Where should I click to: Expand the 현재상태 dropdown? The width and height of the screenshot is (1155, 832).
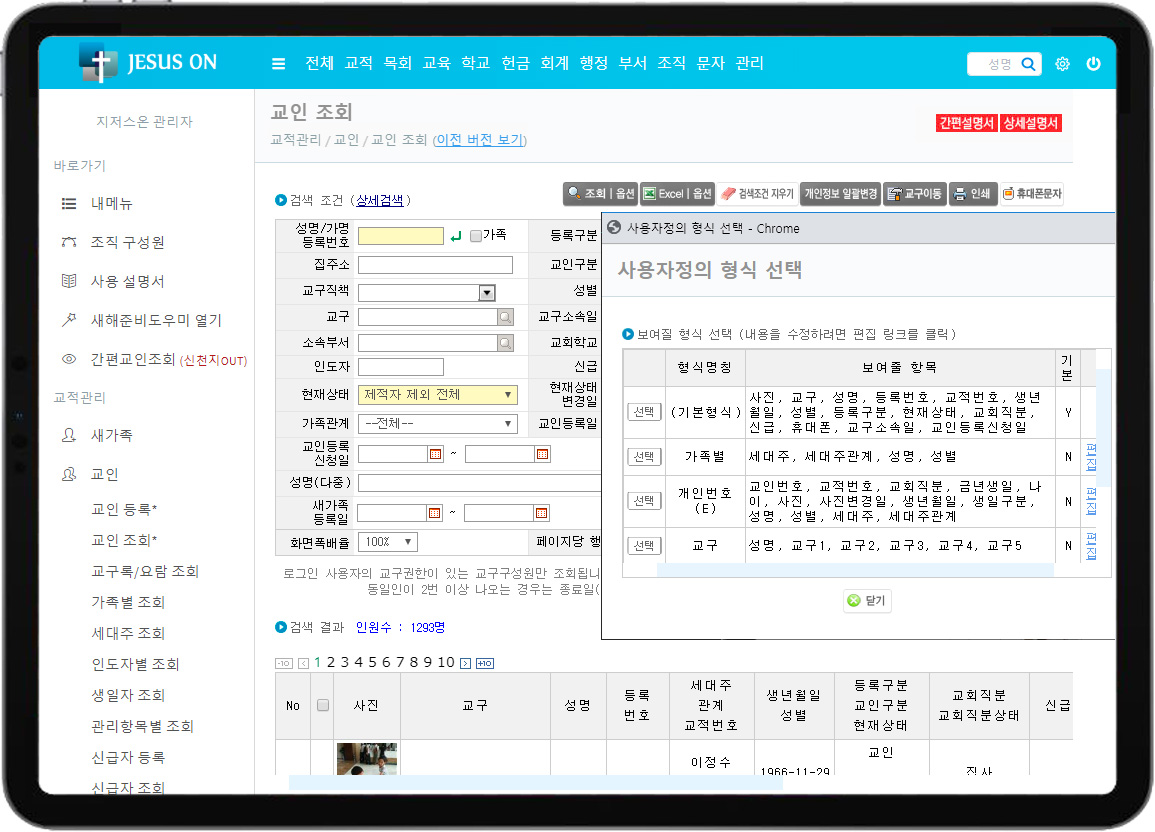pyautogui.click(x=508, y=395)
